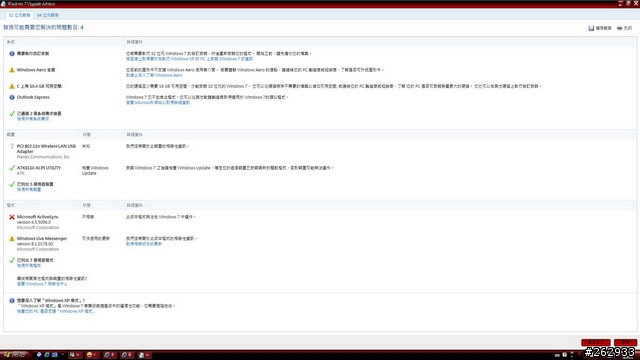Select Live Messenger version 8.1.0178.00 text
The height and width of the screenshot is (360, 640).
coord(35,244)
